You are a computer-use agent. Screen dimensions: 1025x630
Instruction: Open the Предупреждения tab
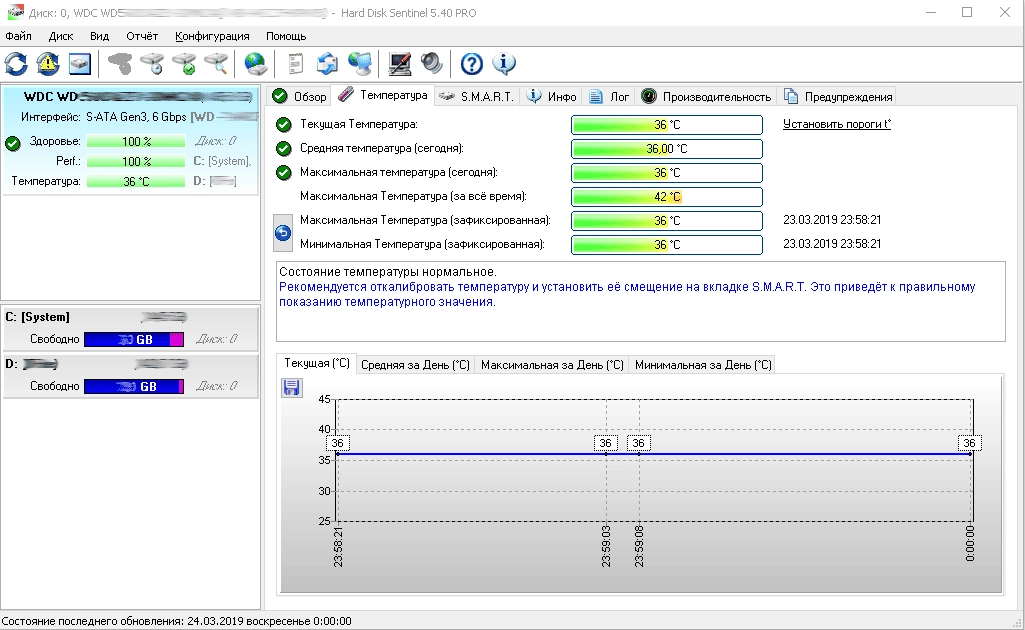(837, 96)
